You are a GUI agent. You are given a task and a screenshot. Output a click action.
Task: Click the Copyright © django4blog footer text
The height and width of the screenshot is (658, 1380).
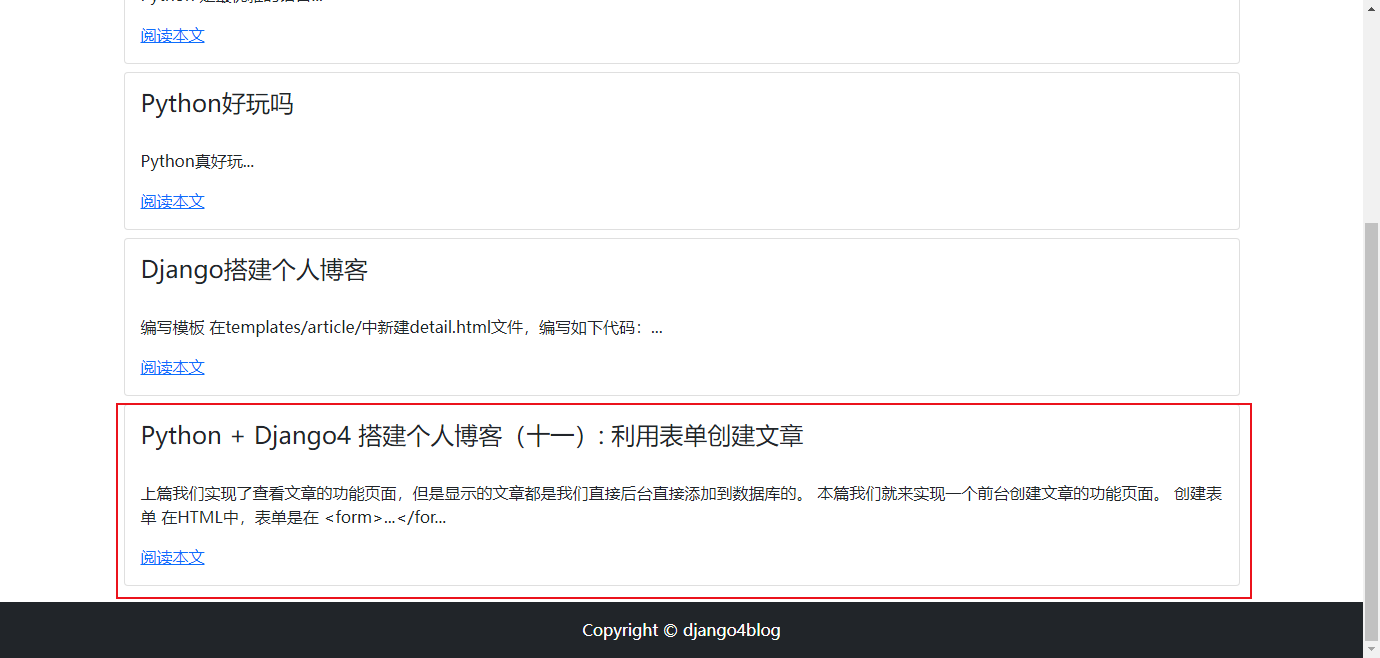pos(681,630)
